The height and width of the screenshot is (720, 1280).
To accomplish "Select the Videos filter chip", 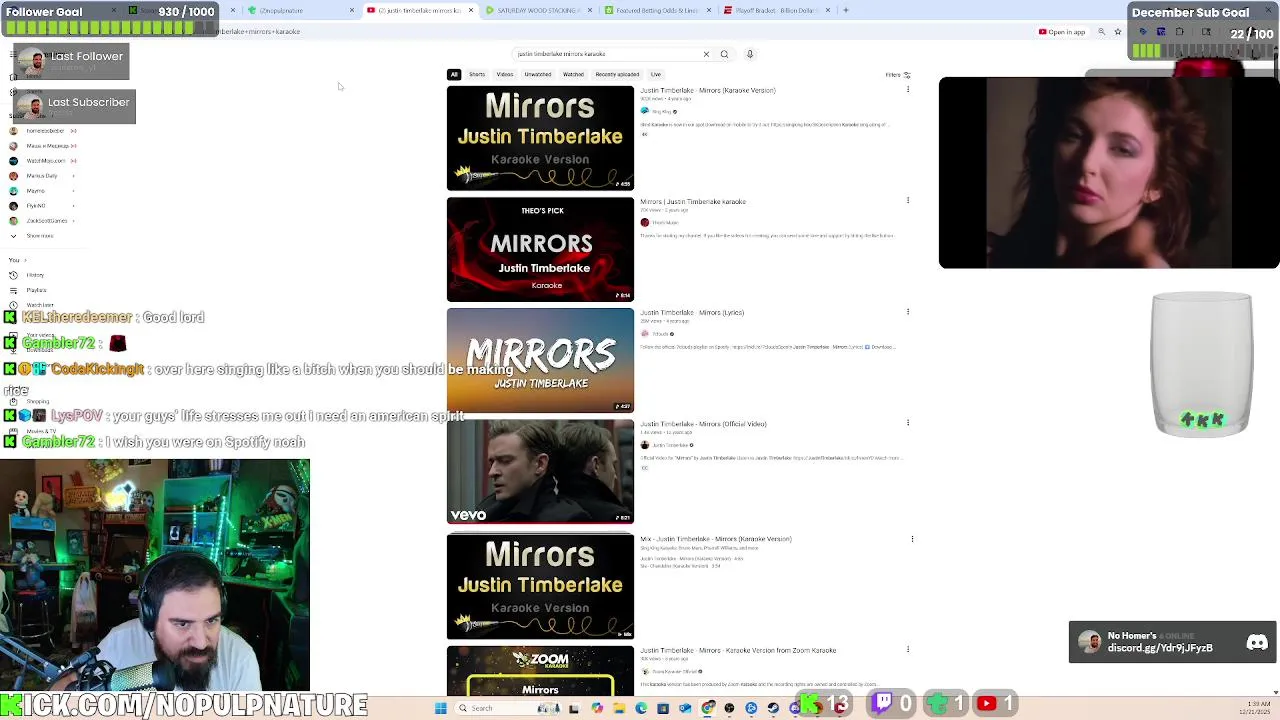I will pos(505,74).
